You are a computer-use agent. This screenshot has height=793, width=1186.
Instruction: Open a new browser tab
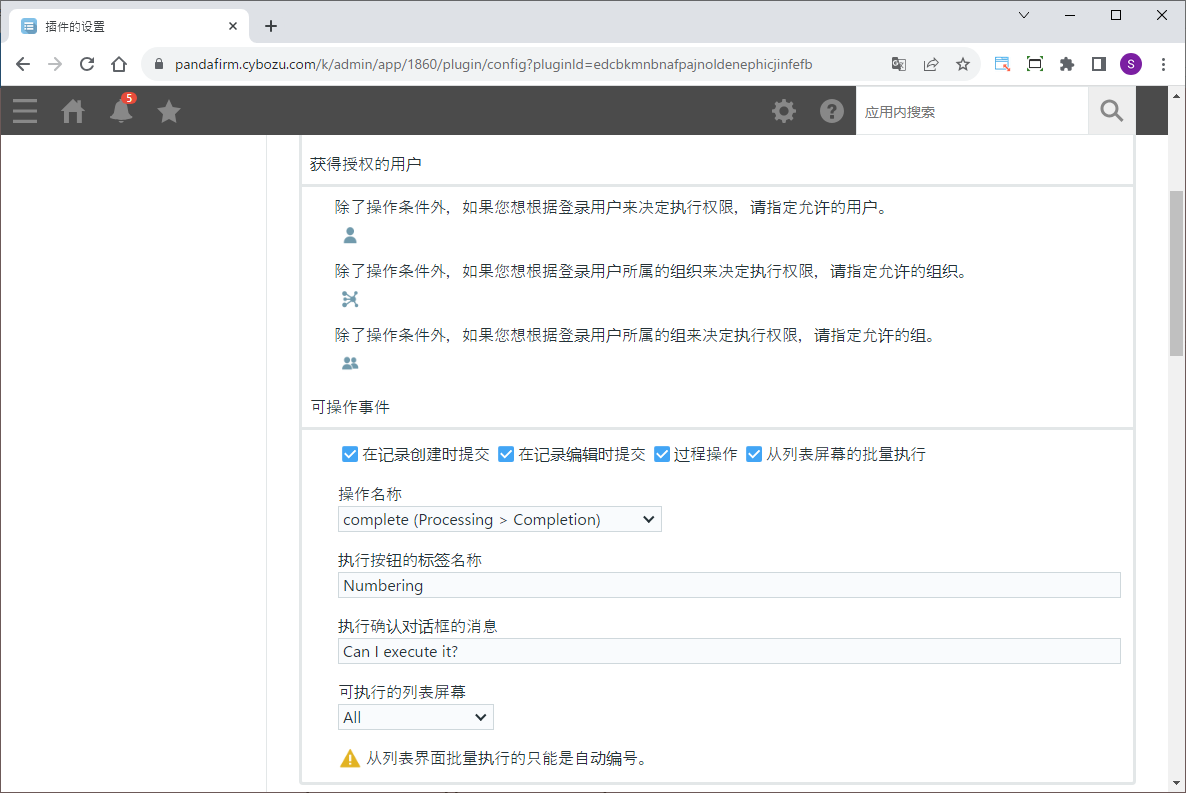pos(271,26)
